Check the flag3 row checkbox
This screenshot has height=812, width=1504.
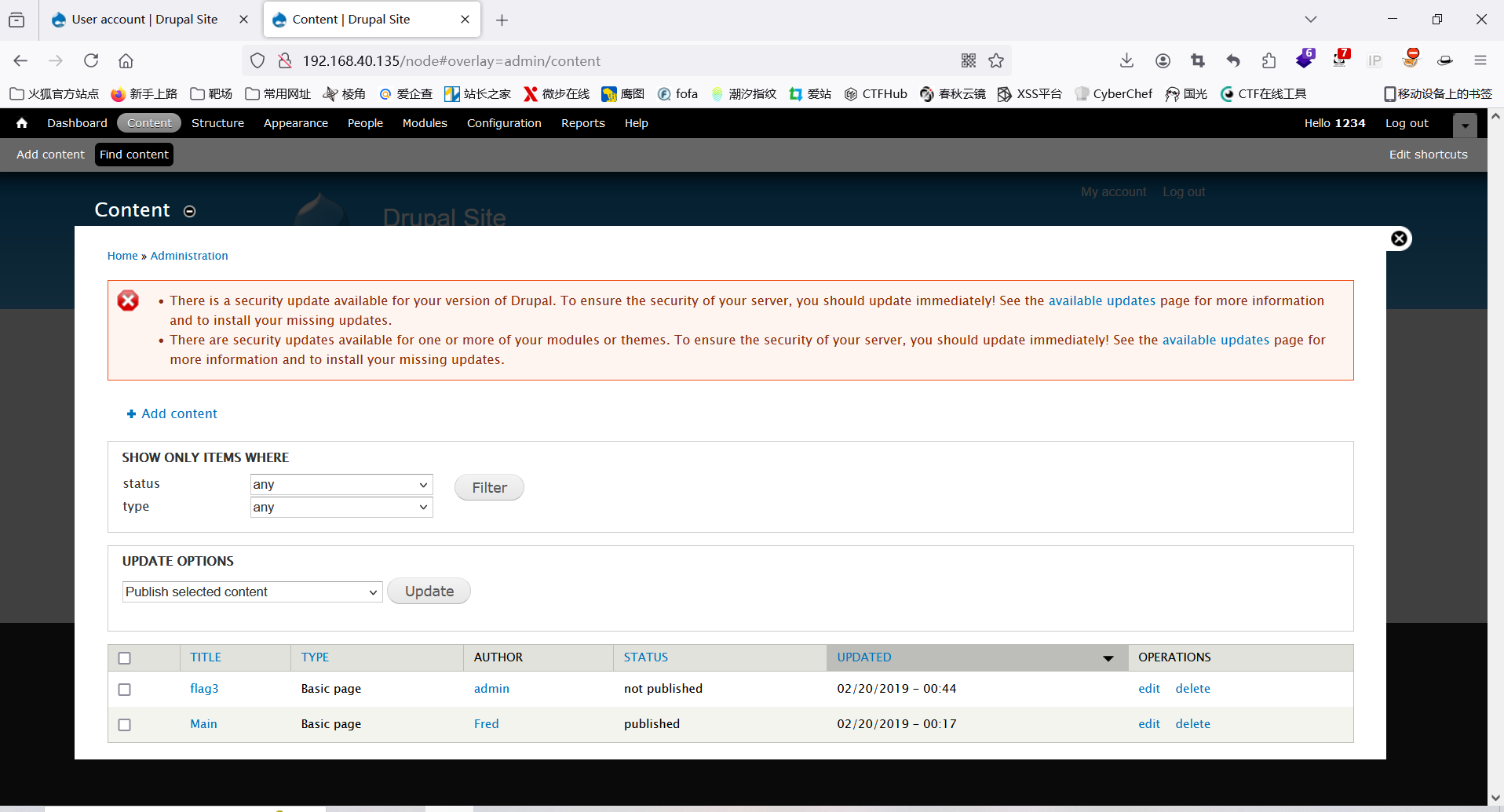(124, 690)
